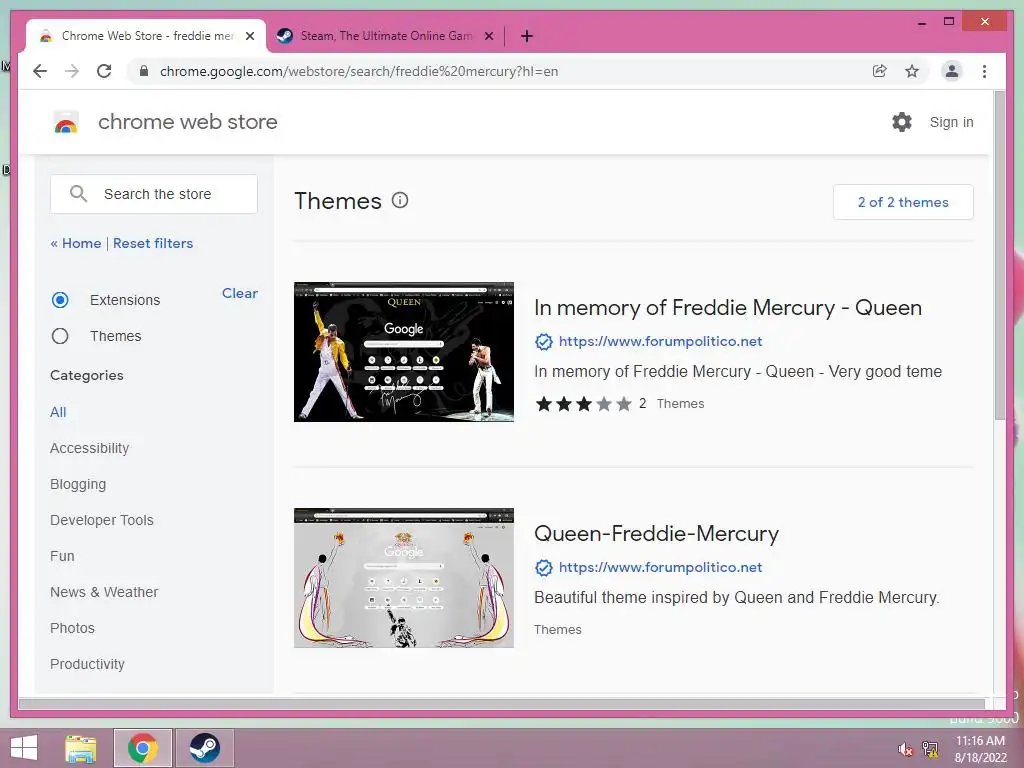Select the Extensions radio button
The height and width of the screenshot is (768, 1024).
tap(60, 300)
